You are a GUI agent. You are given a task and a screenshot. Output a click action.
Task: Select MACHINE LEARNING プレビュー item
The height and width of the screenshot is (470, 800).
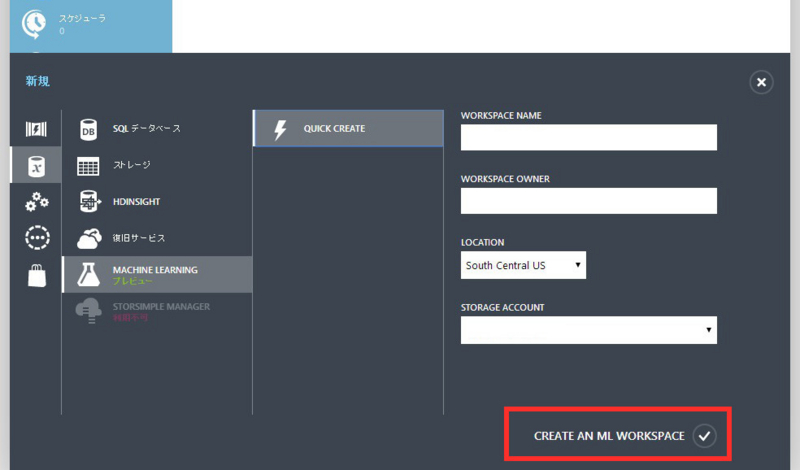(158, 275)
